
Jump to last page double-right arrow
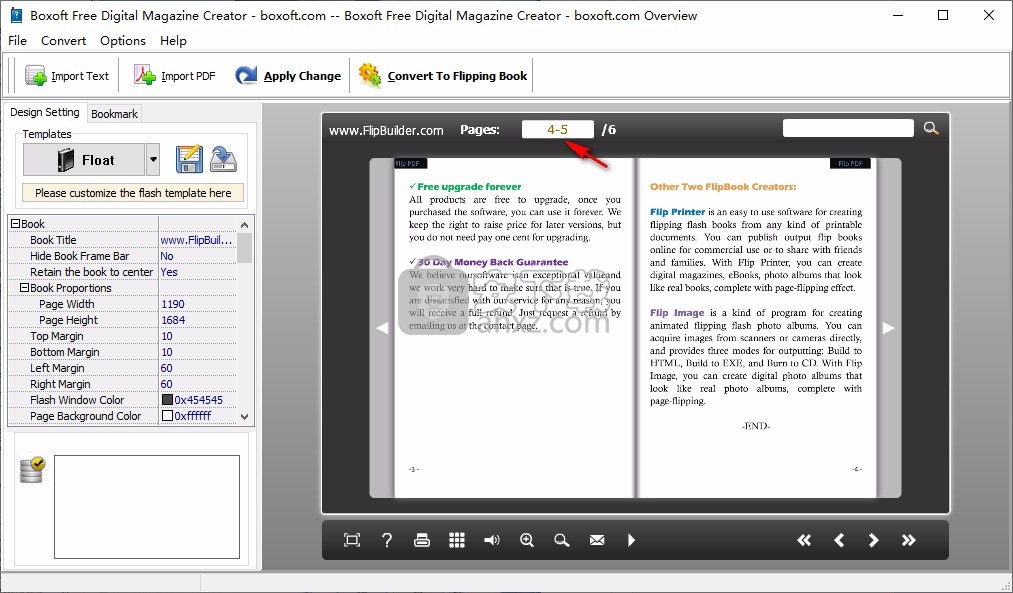point(908,540)
